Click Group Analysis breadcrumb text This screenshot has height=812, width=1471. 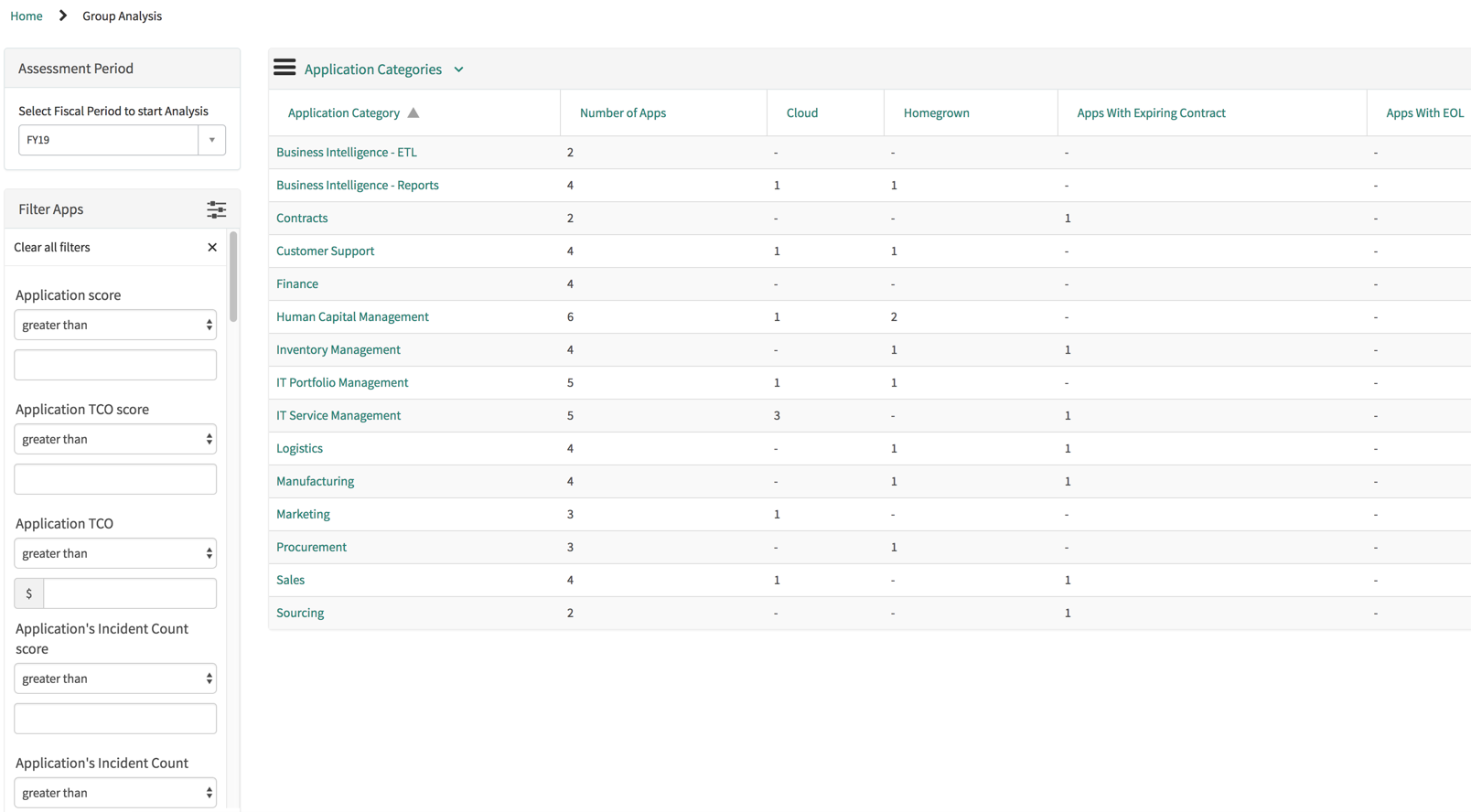[122, 16]
